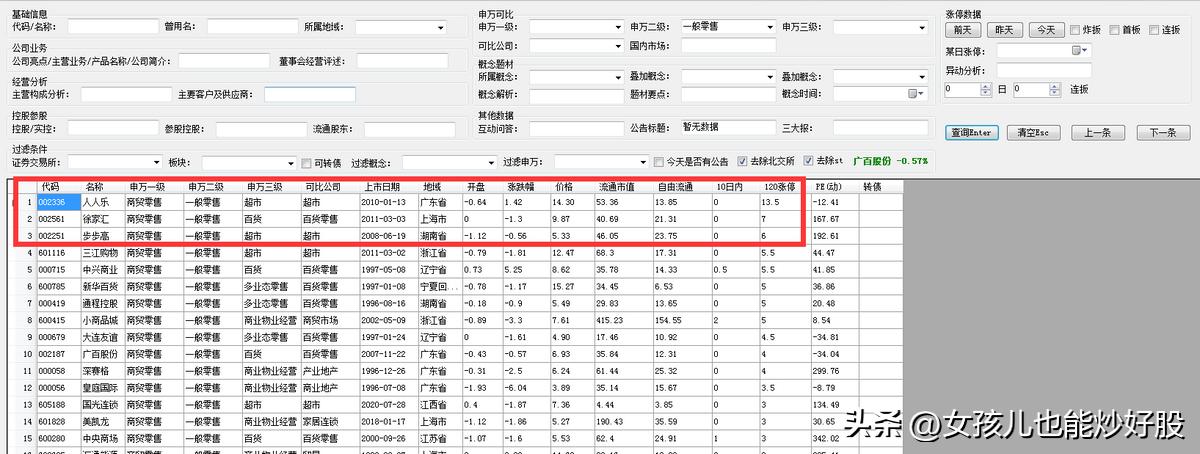This screenshot has width=1200, height=454.
Task: Adjust the first 日 number stepper arrows
Action: click(988, 89)
